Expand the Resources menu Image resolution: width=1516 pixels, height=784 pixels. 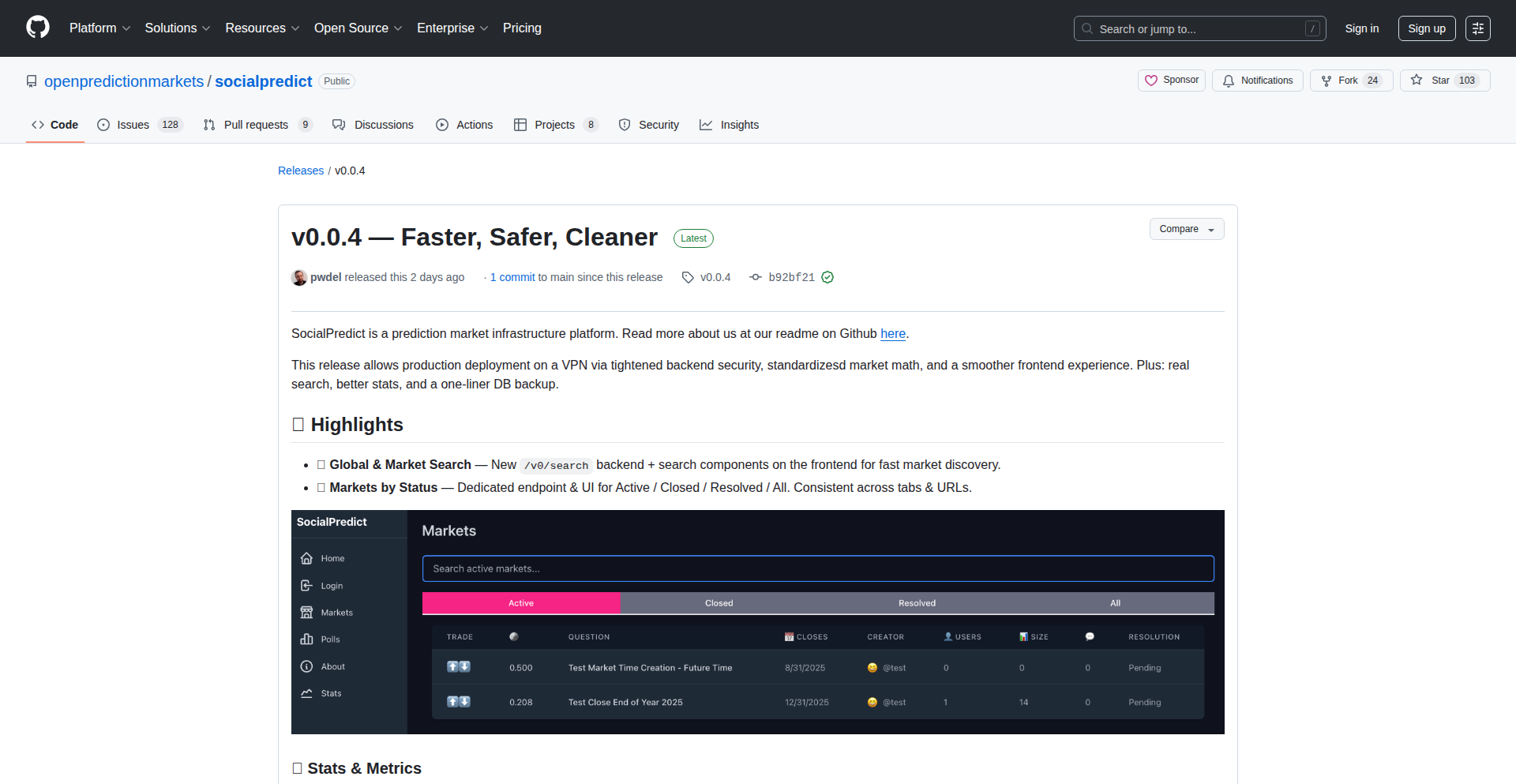pos(262,28)
